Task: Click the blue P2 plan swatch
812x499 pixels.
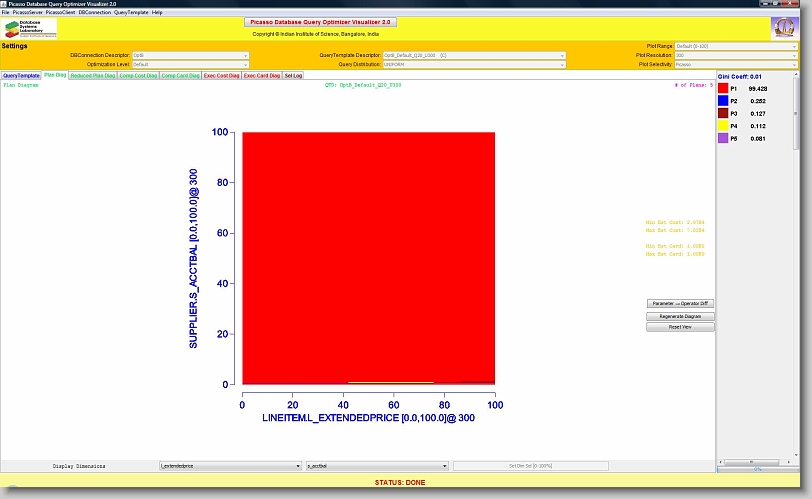Action: [724, 101]
